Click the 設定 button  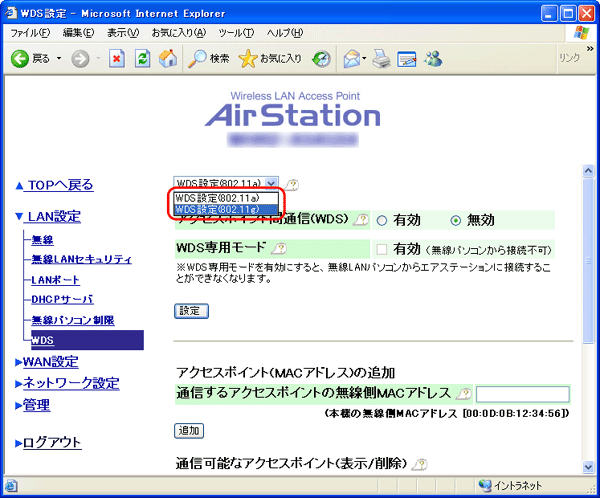coord(191,311)
